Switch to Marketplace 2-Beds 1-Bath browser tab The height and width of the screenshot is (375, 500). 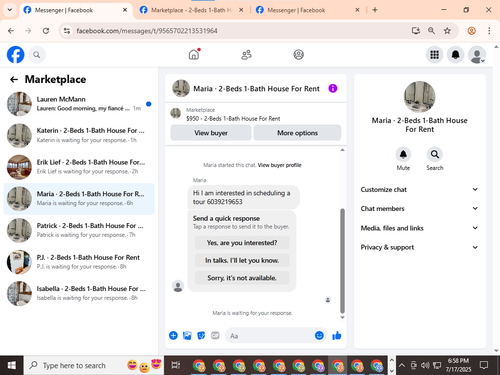191,10
